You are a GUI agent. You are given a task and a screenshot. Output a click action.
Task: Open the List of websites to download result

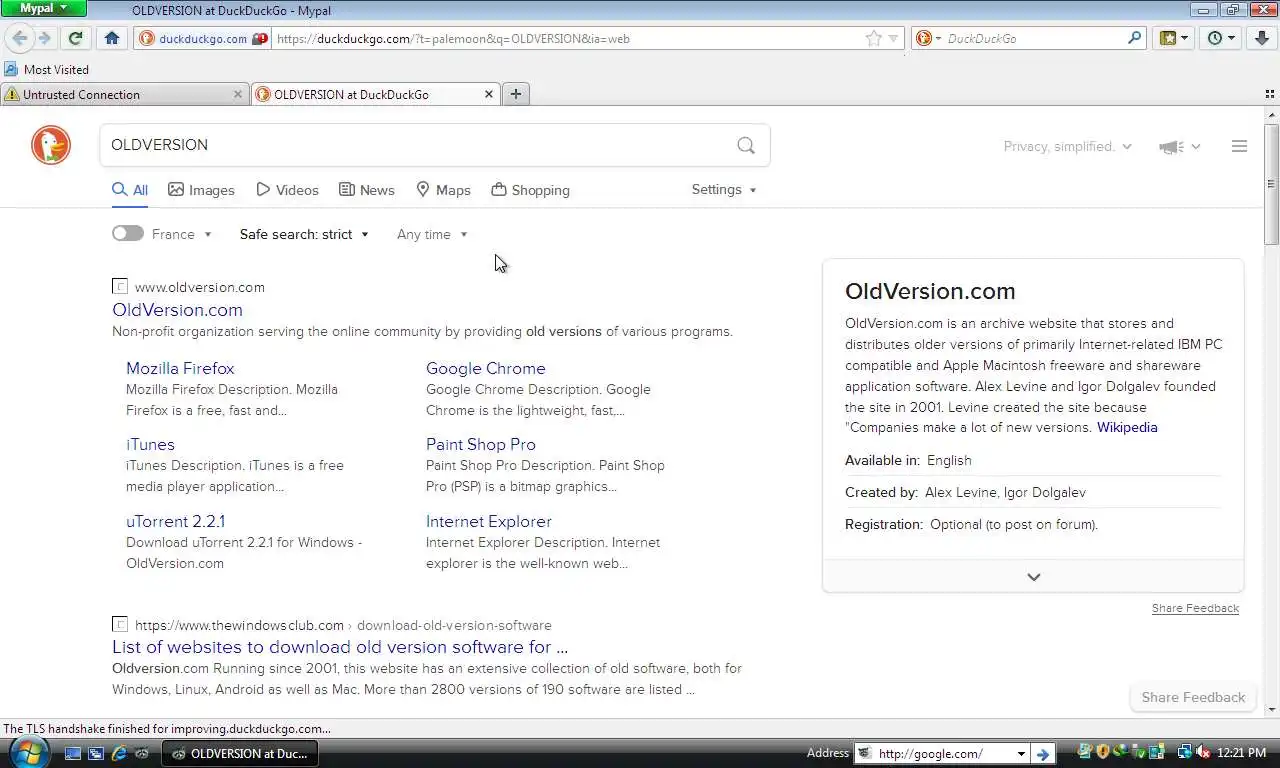click(x=340, y=647)
